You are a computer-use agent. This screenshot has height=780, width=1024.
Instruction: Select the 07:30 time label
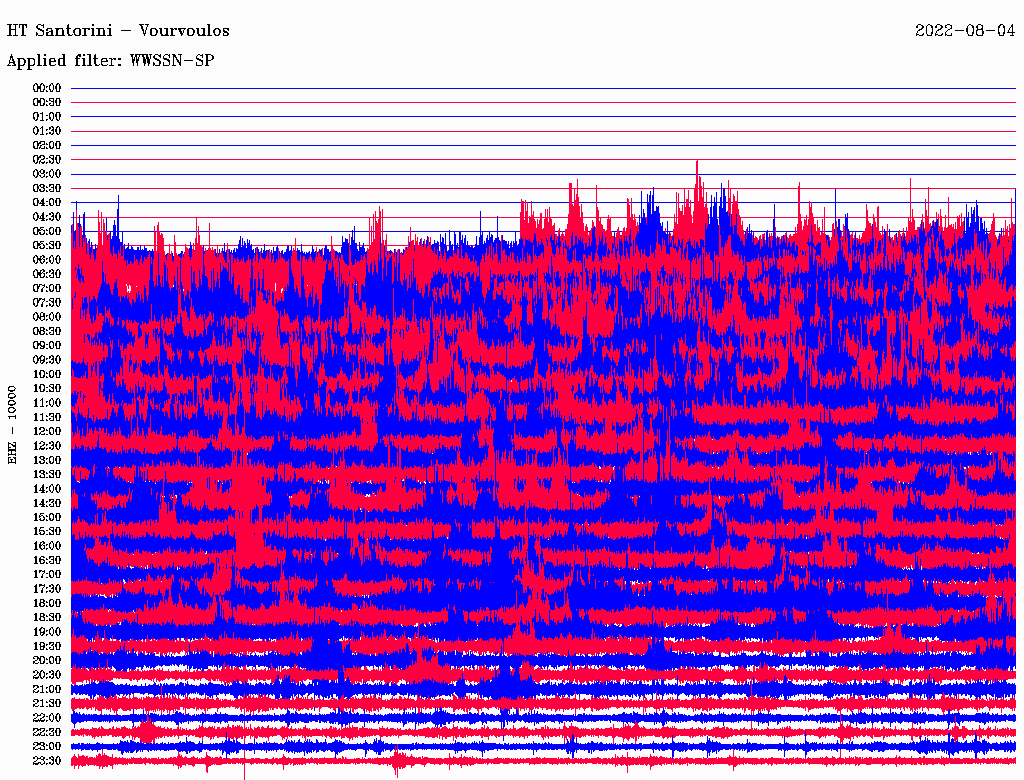[x=47, y=302]
